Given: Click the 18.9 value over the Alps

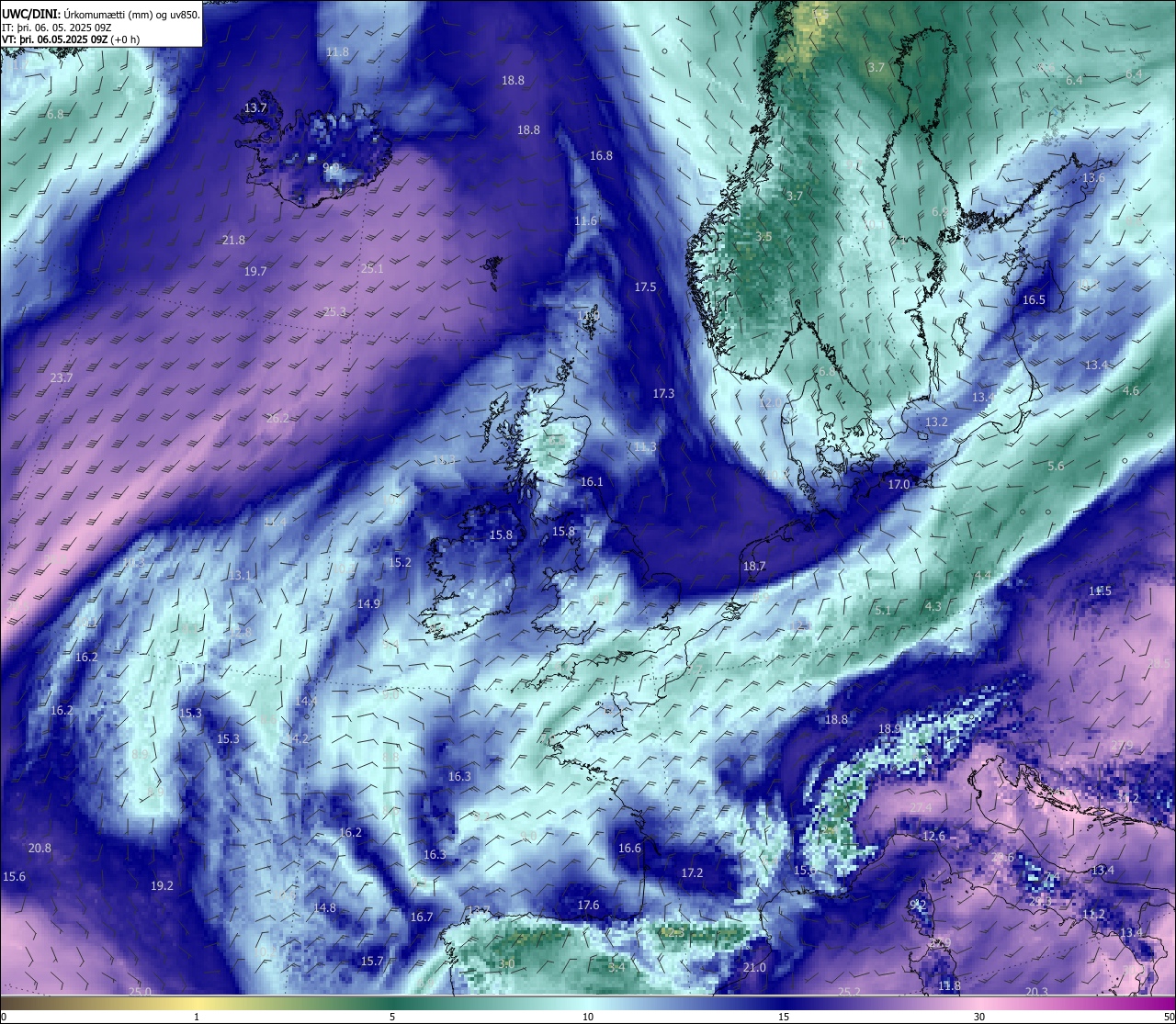Looking at the screenshot, I should click(x=889, y=729).
